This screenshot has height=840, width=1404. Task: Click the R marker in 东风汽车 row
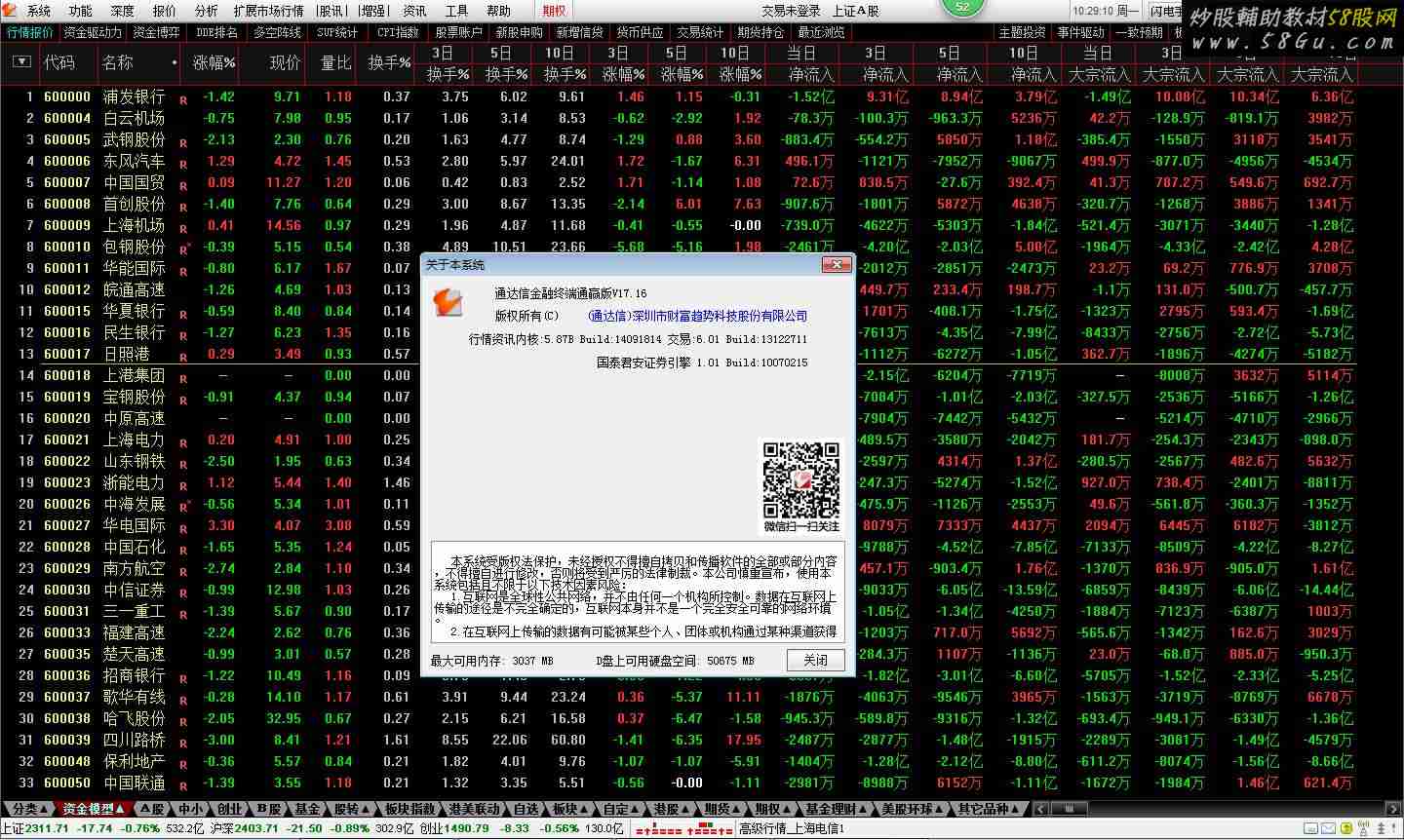point(183,164)
